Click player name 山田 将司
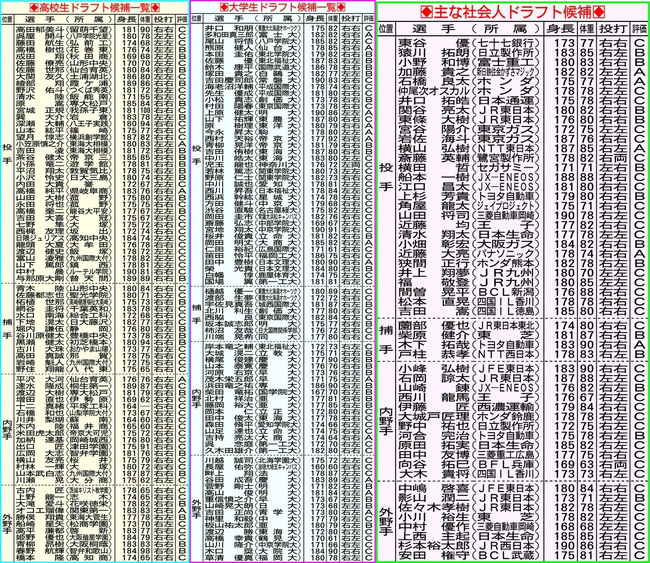This screenshot has height=563, width=650. (x=434, y=216)
